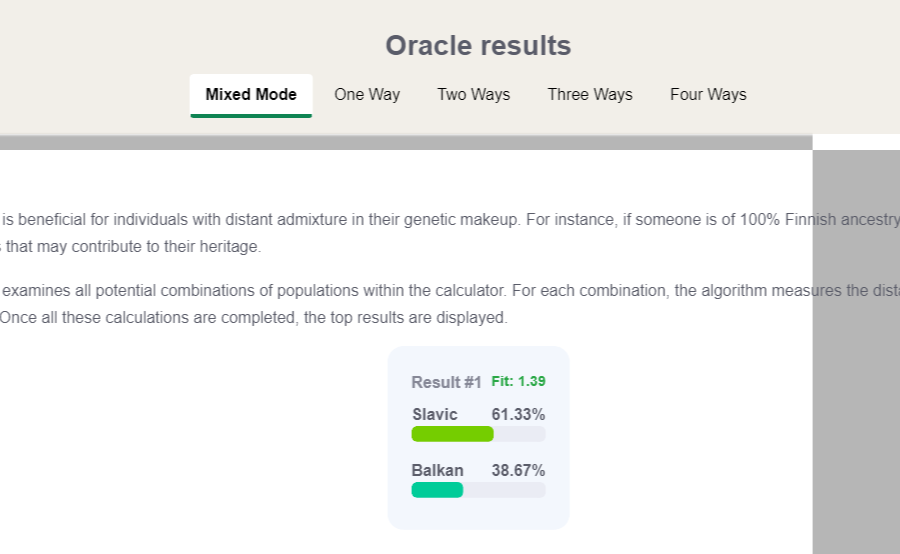The image size is (900, 554).
Task: Click the Oracle results heading
Action: coord(478,46)
